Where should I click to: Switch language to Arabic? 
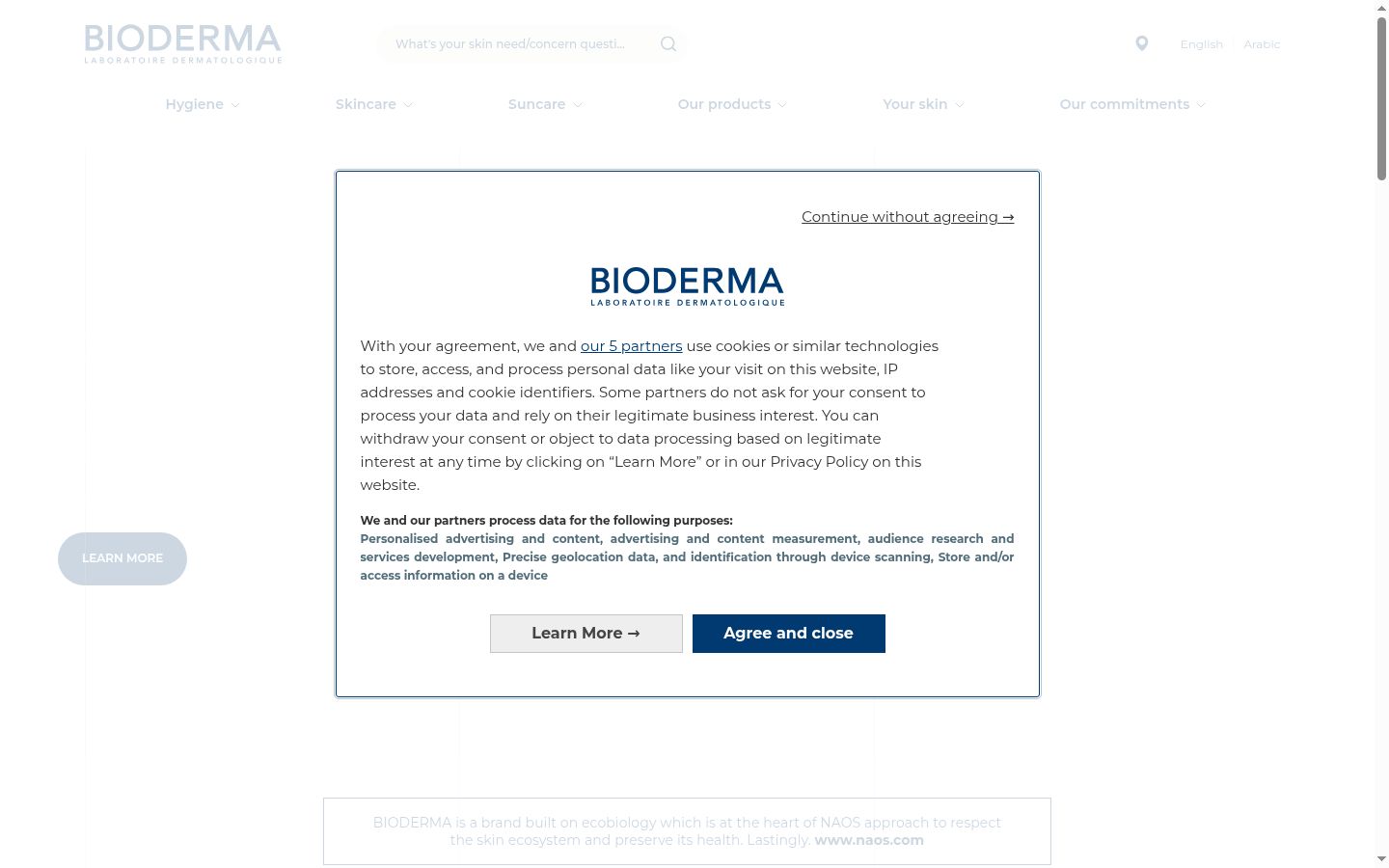point(1262,44)
